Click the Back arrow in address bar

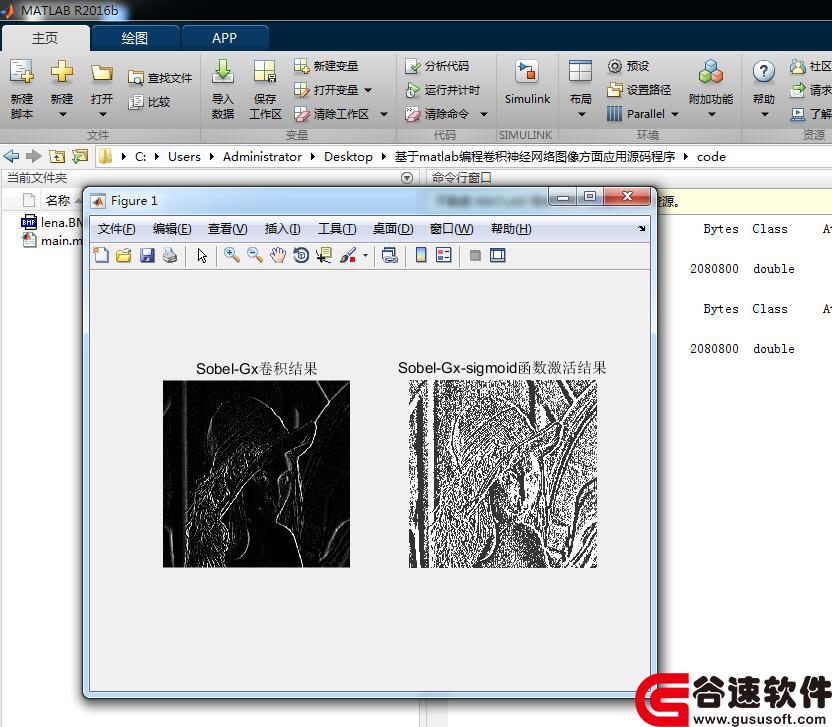(x=11, y=156)
